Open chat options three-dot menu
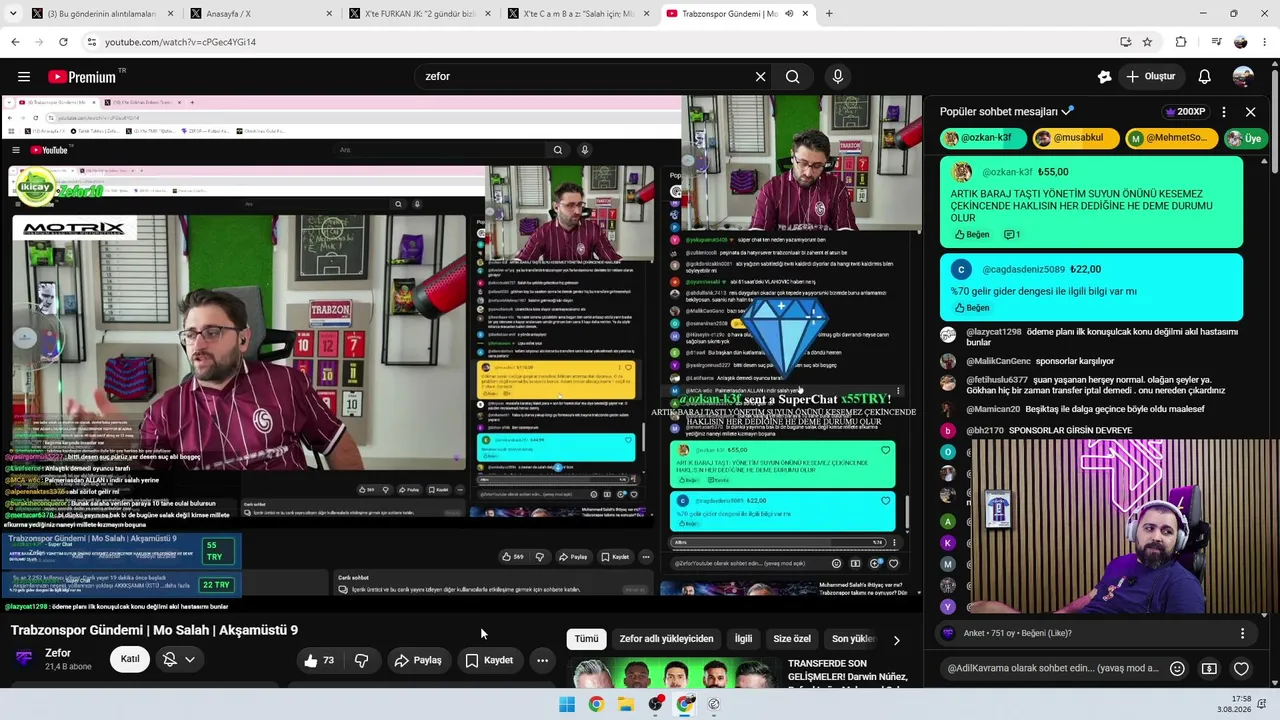This screenshot has height=720, width=1280. click(x=1224, y=112)
